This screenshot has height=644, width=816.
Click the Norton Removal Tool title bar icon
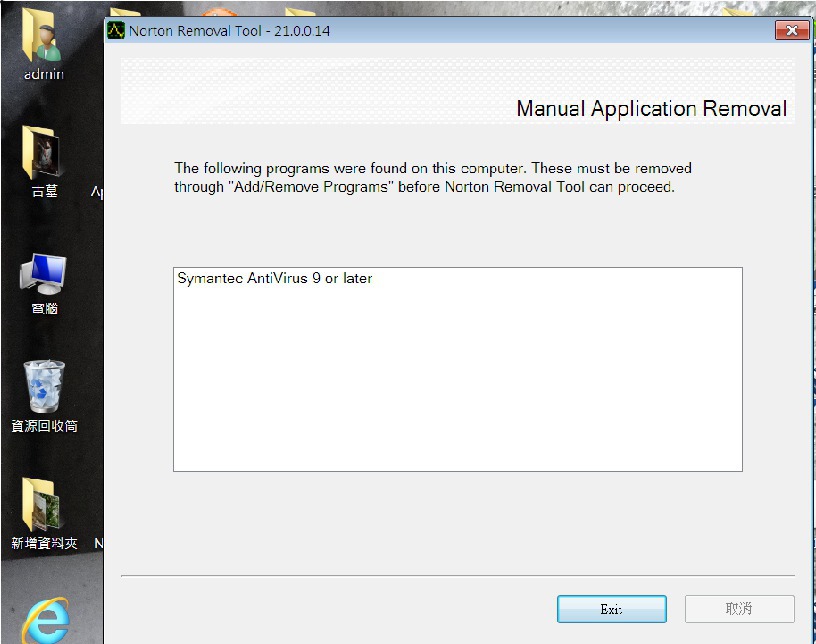point(116,30)
